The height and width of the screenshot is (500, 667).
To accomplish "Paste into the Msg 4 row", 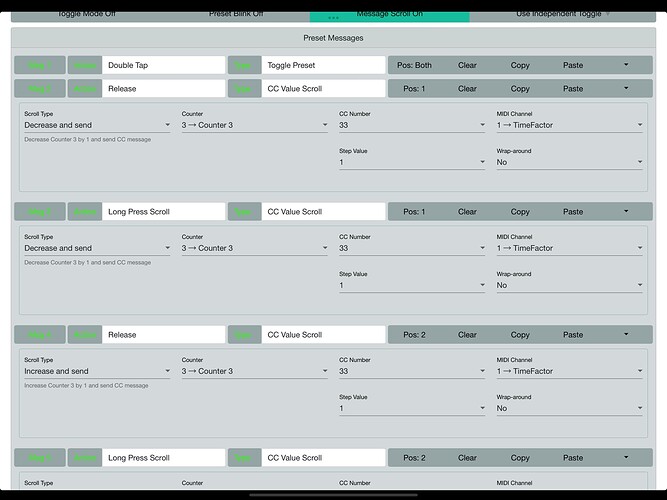I will coord(573,334).
